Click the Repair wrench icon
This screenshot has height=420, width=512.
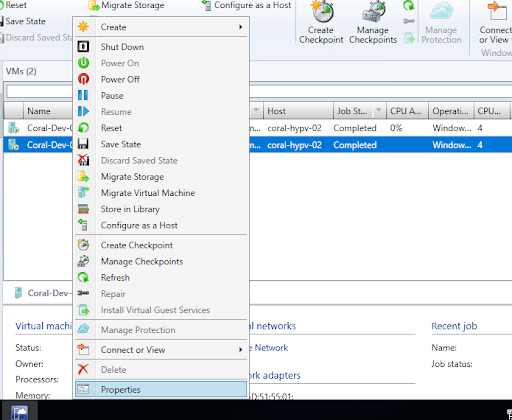tap(83, 293)
